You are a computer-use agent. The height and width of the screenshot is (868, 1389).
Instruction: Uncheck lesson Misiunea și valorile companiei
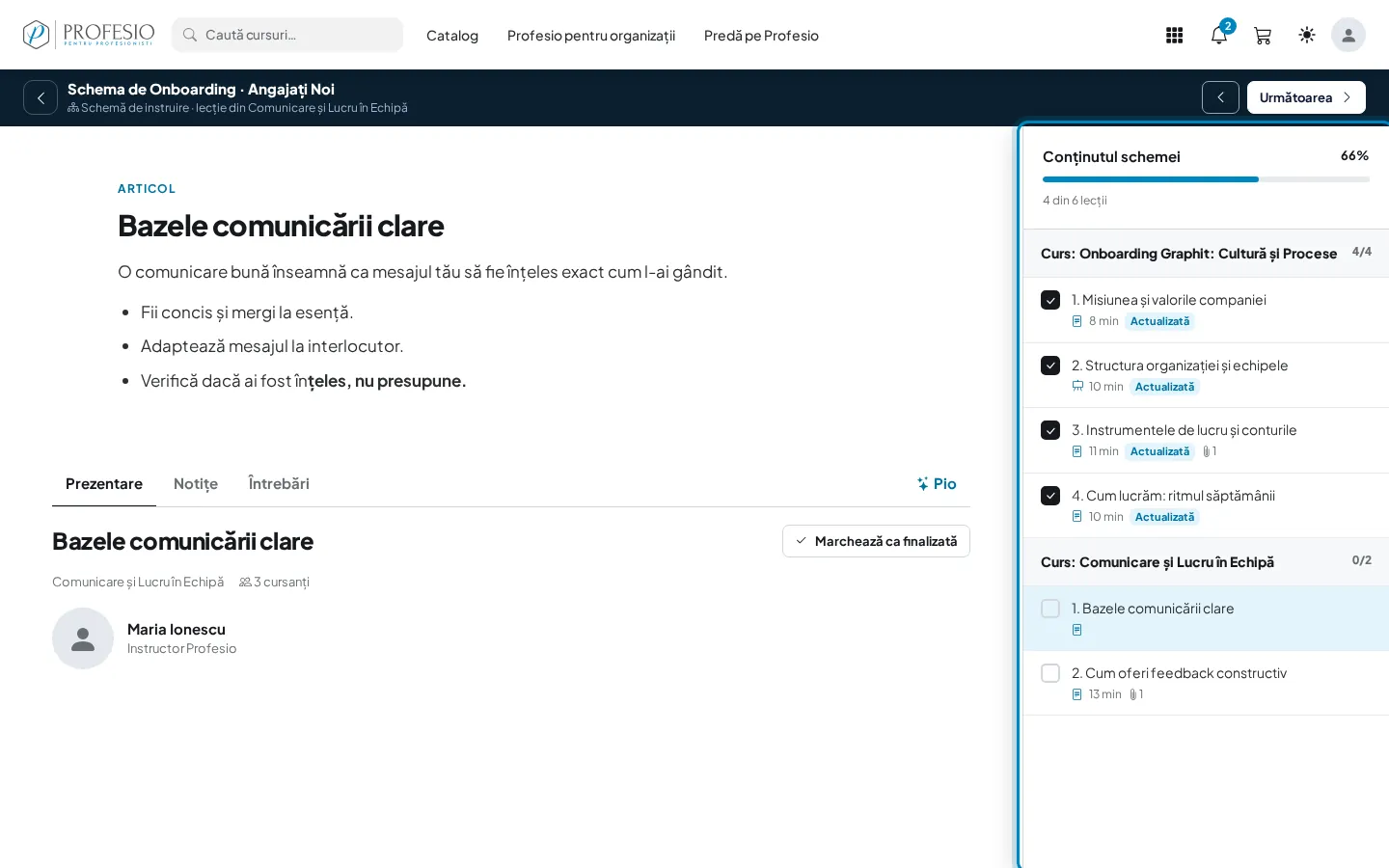pyautogui.click(x=1050, y=301)
